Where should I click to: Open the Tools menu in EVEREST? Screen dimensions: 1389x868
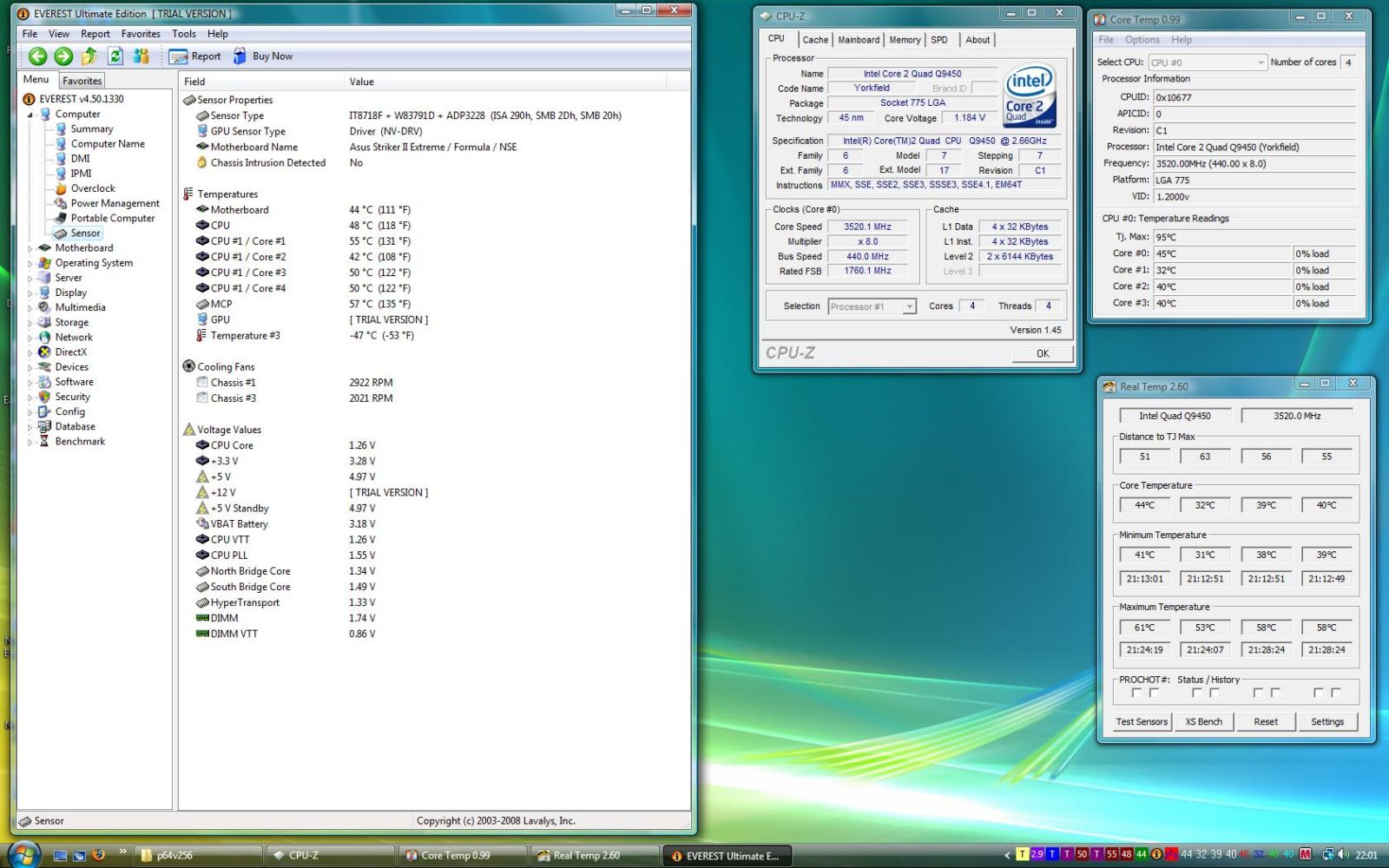[x=183, y=34]
